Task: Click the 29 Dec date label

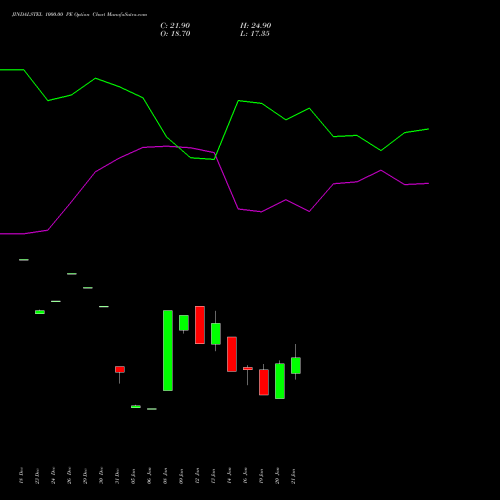Action: click(85, 476)
